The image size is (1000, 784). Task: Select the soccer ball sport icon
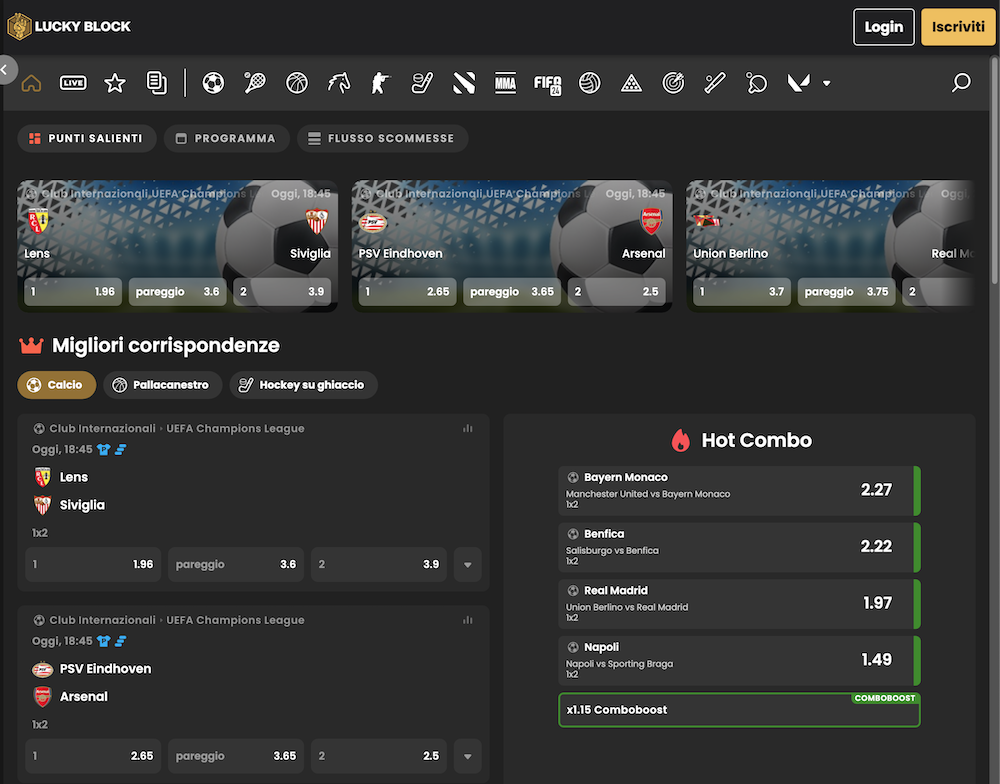pyautogui.click(x=213, y=83)
